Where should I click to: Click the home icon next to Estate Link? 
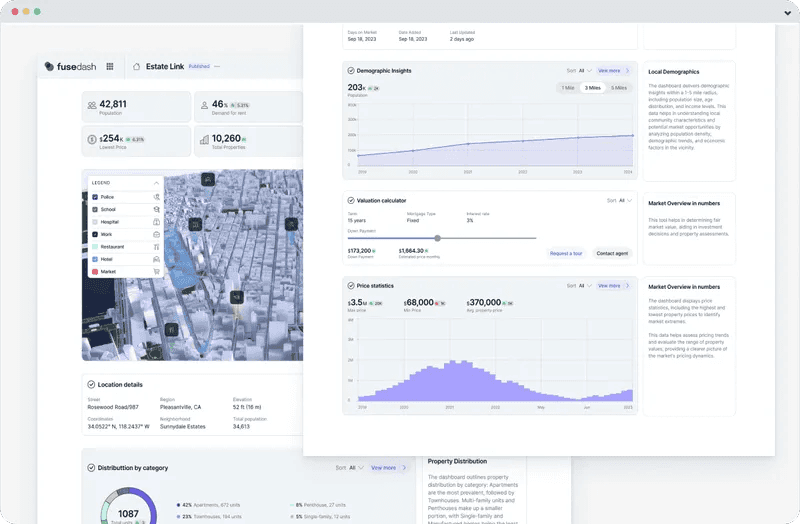click(137, 67)
